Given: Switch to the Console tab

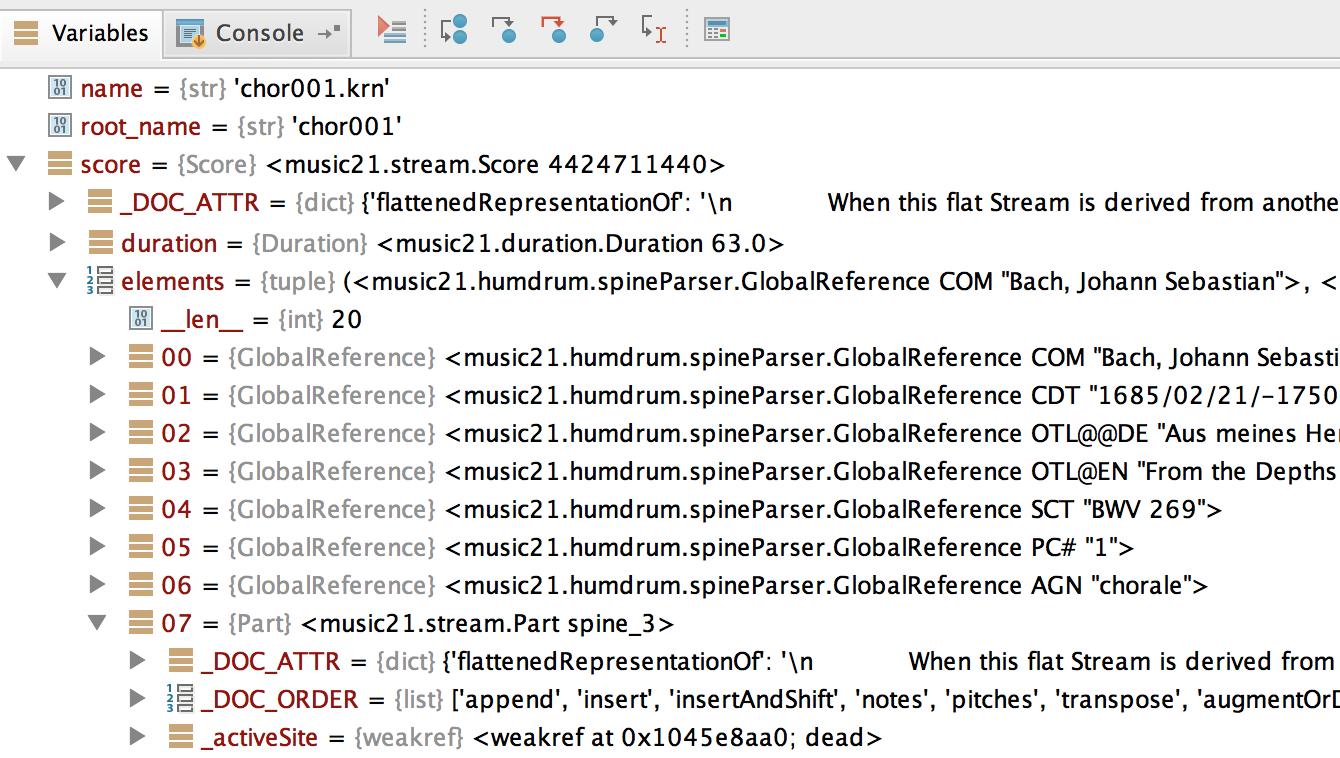Looking at the screenshot, I should click(259, 33).
